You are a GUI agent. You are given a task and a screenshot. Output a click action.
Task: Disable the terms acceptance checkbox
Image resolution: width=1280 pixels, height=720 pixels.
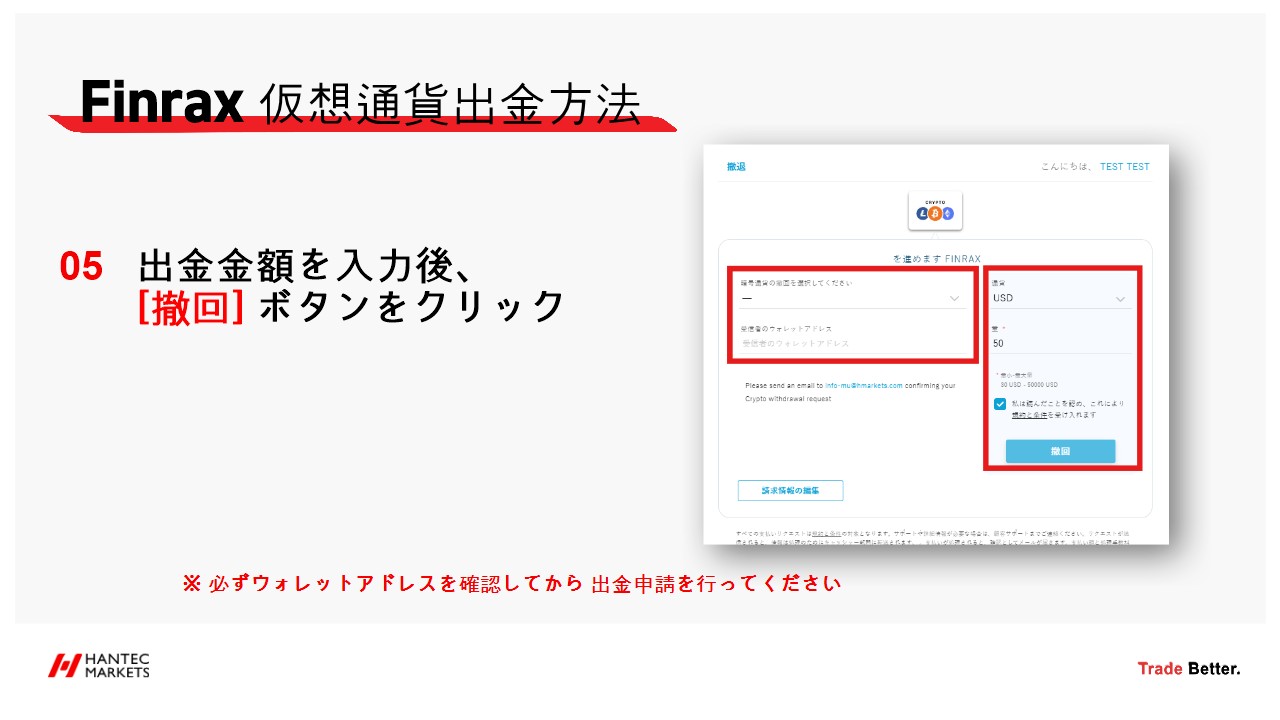[1001, 403]
